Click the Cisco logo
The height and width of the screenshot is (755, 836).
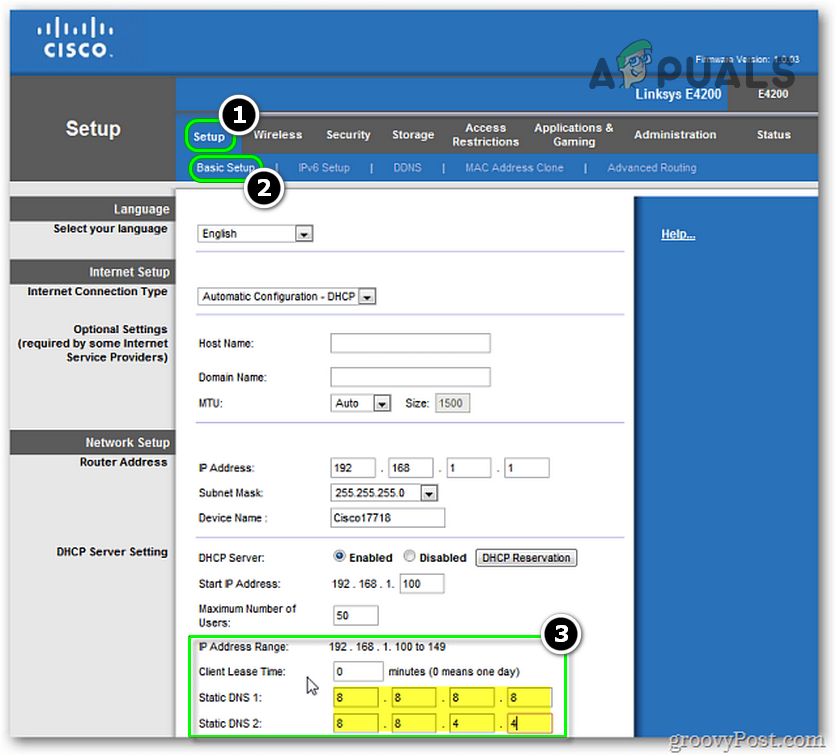75,38
